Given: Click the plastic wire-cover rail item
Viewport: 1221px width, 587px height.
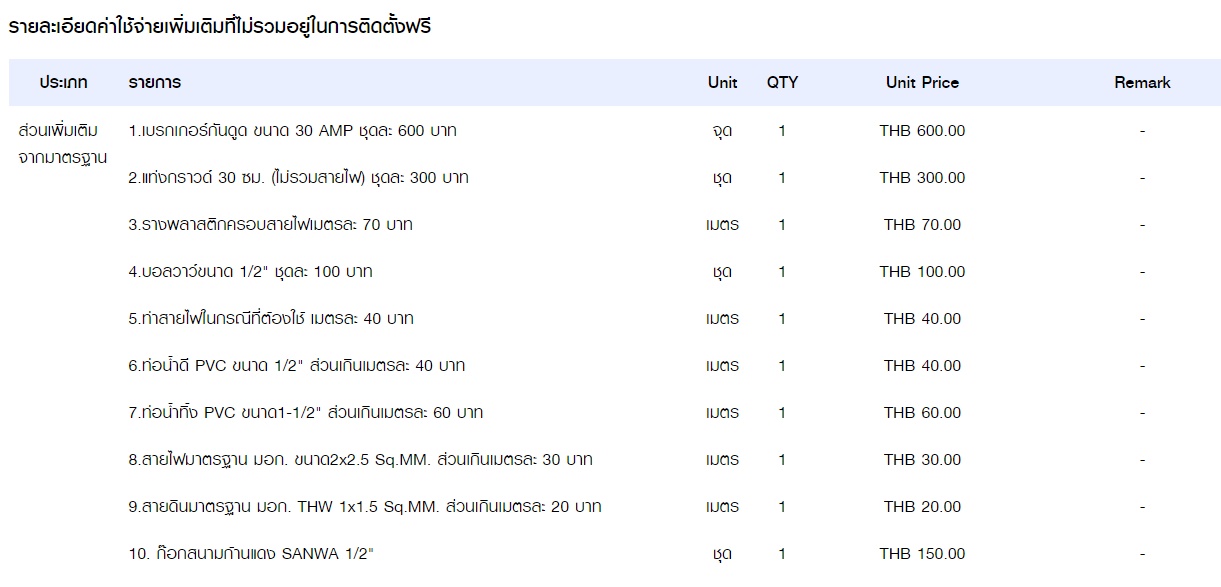Looking at the screenshot, I should [x=270, y=225].
